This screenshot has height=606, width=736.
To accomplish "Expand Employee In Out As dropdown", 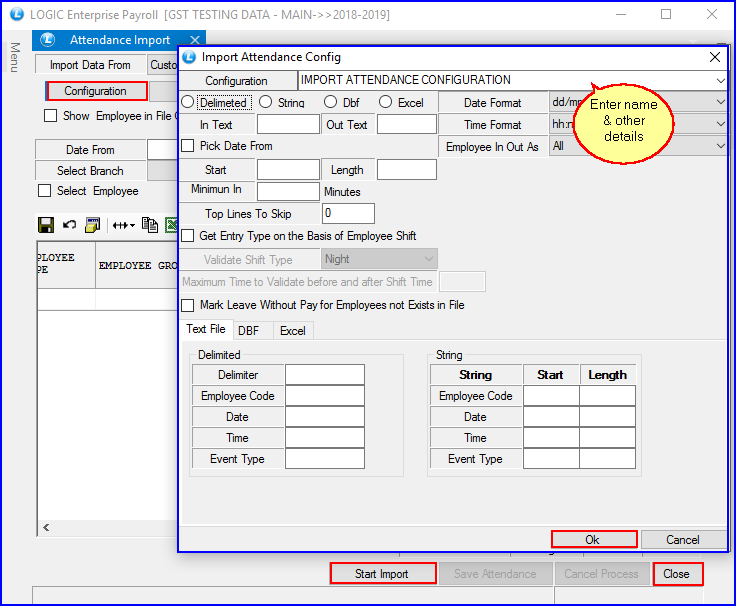I will click(x=720, y=146).
